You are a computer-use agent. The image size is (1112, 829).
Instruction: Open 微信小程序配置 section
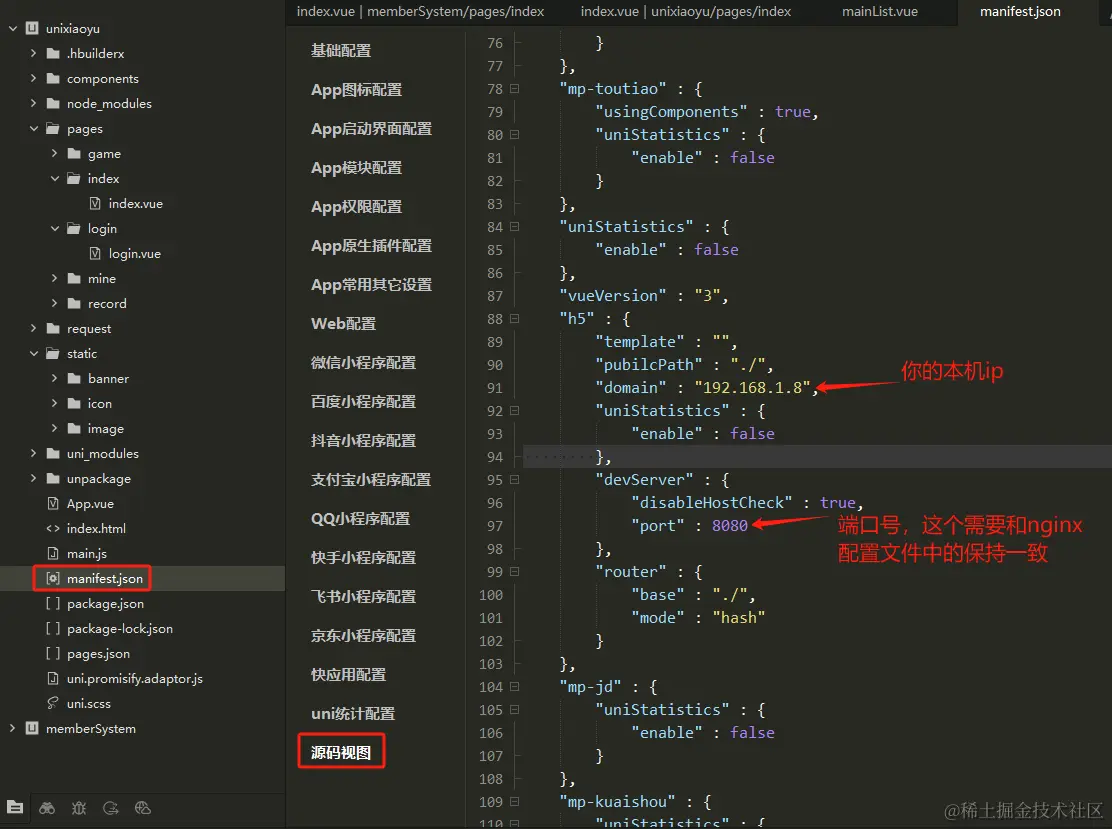364,362
